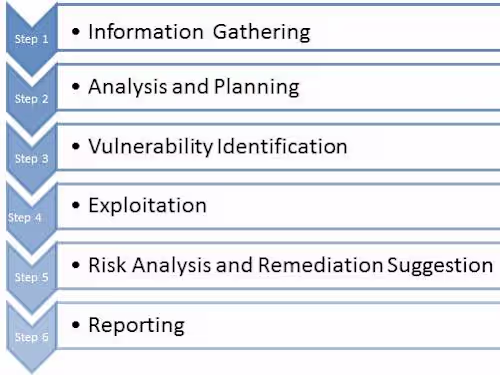Click the bullet before Reporting
The width and height of the screenshot is (500, 375).
point(76,325)
